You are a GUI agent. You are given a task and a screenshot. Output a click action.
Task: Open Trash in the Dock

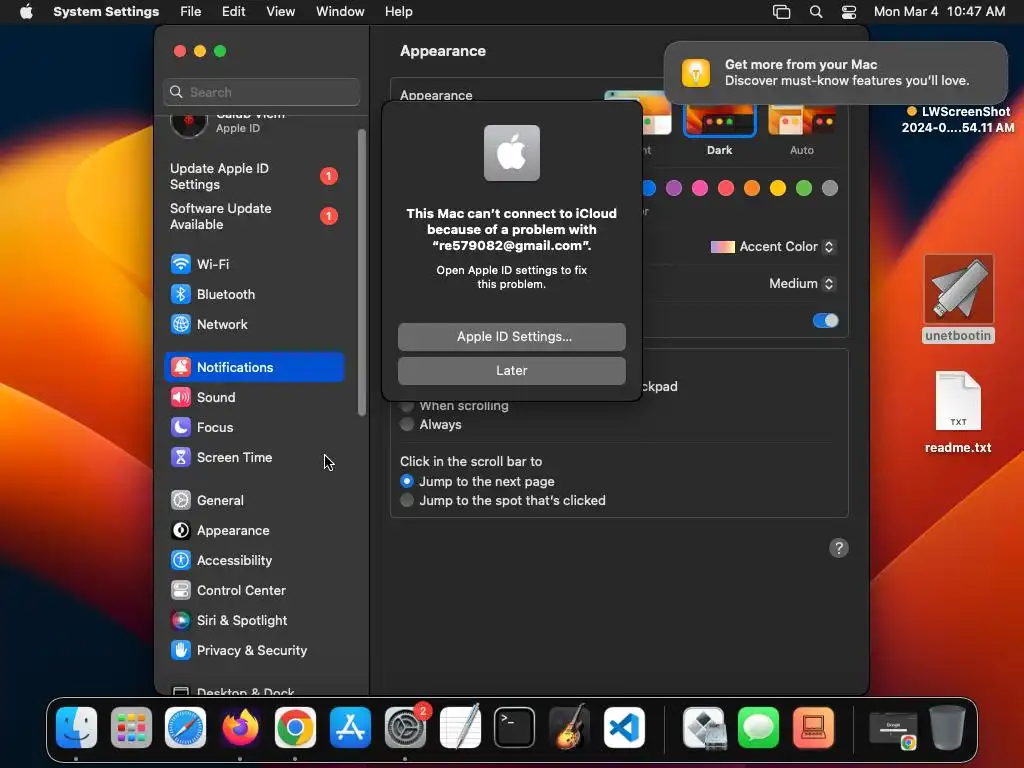click(x=948, y=728)
